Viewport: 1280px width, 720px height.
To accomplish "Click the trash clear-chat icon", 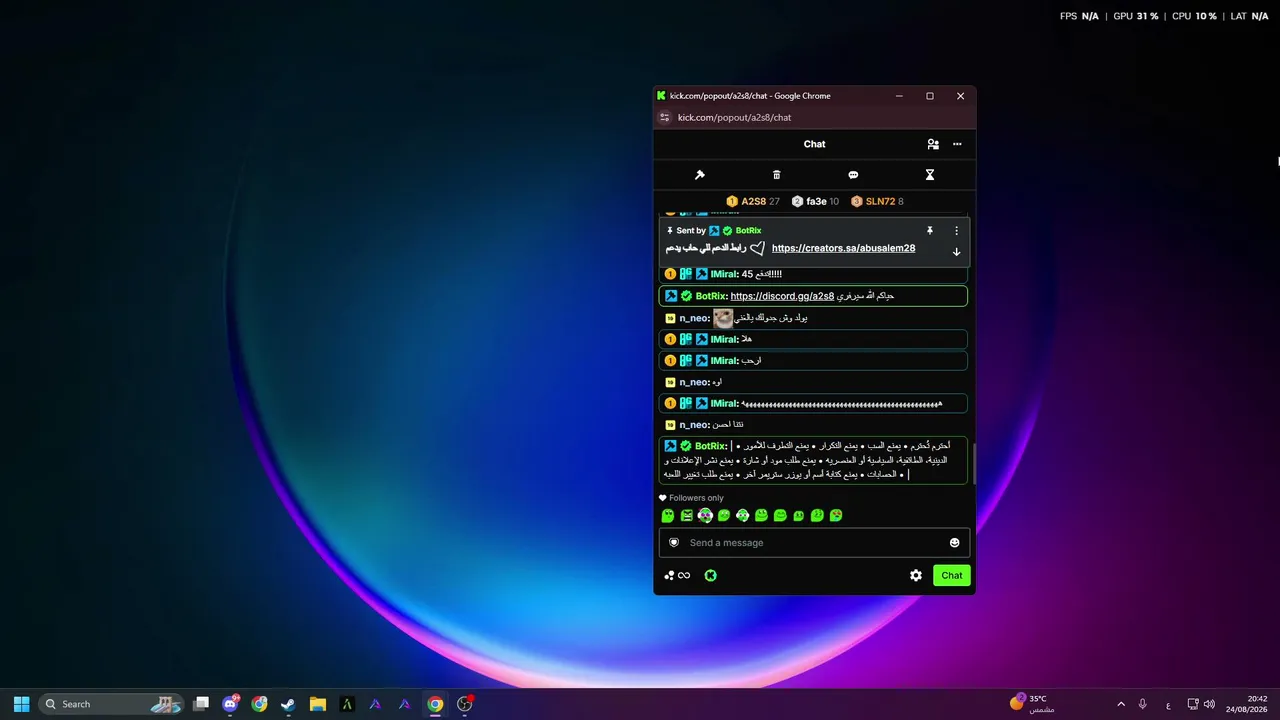I will coord(777,175).
